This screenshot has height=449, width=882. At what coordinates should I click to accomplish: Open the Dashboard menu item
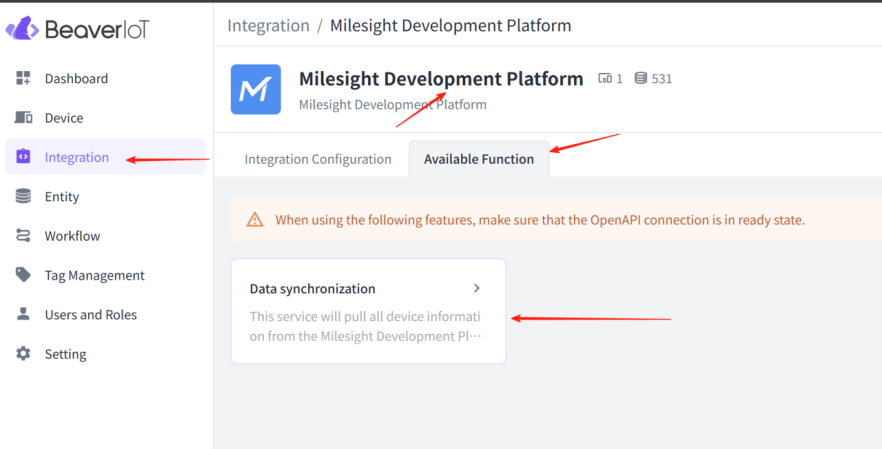click(105, 78)
